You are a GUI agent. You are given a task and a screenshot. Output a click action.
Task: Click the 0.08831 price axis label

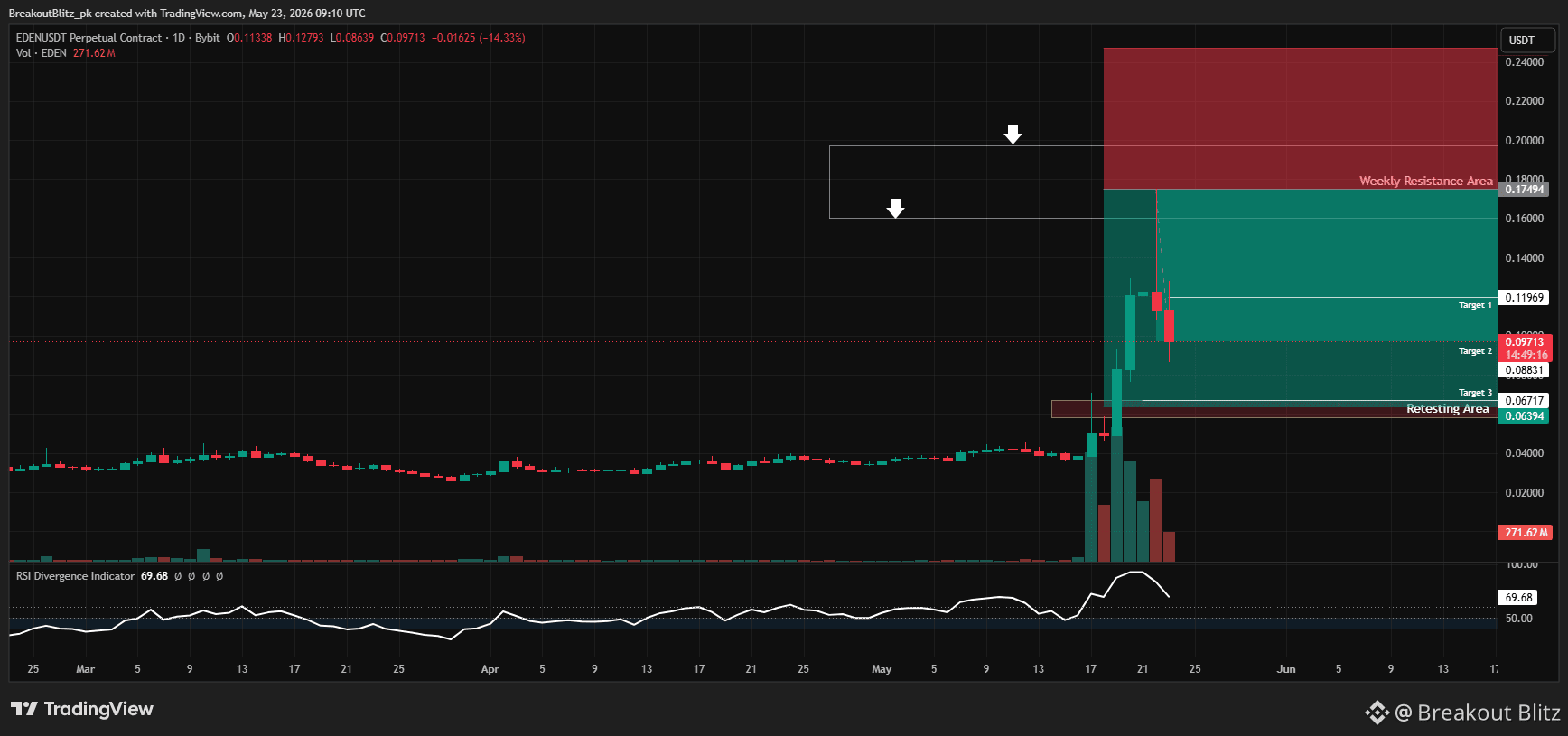click(1525, 370)
